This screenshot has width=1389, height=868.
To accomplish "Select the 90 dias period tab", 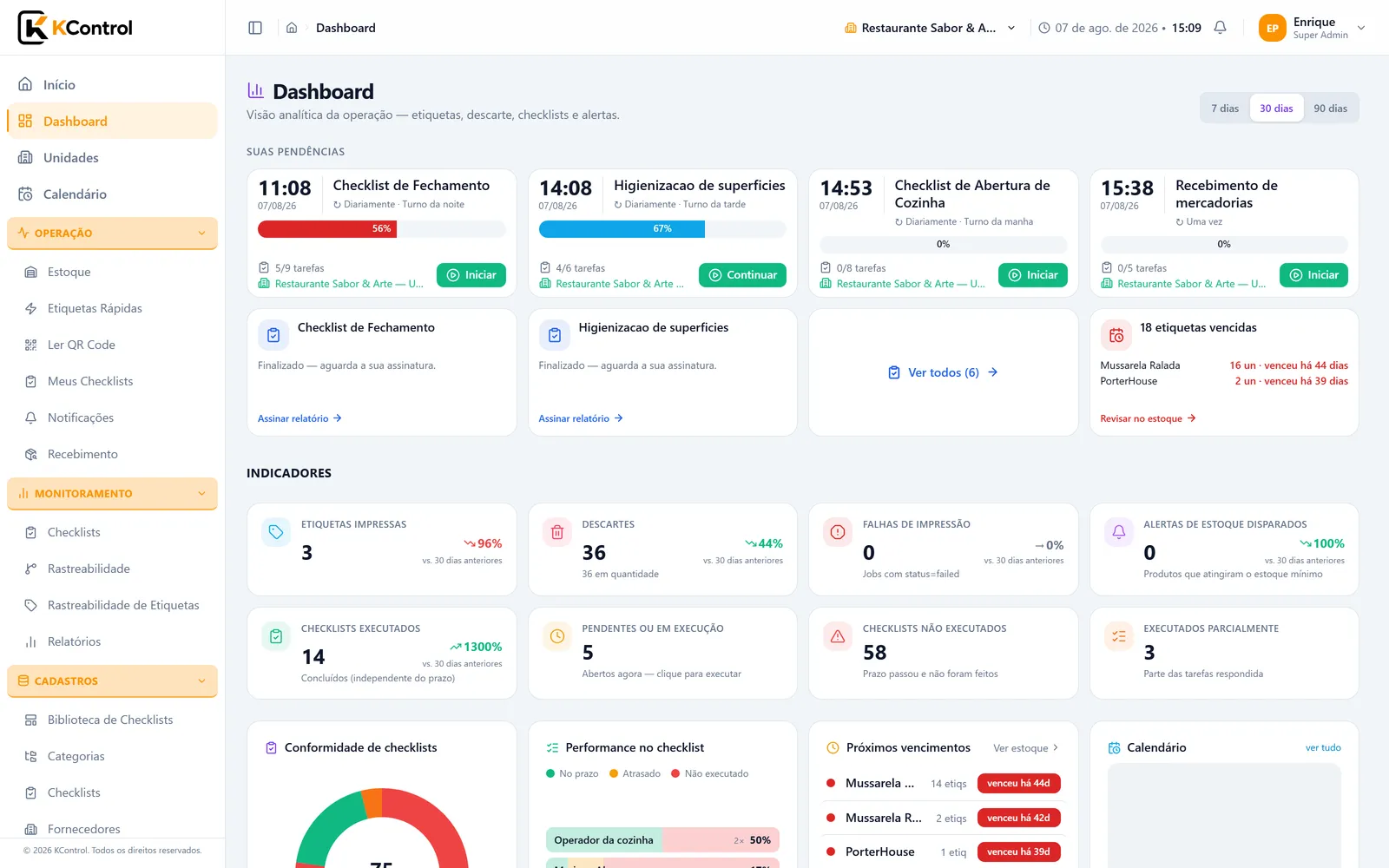I will point(1330,108).
